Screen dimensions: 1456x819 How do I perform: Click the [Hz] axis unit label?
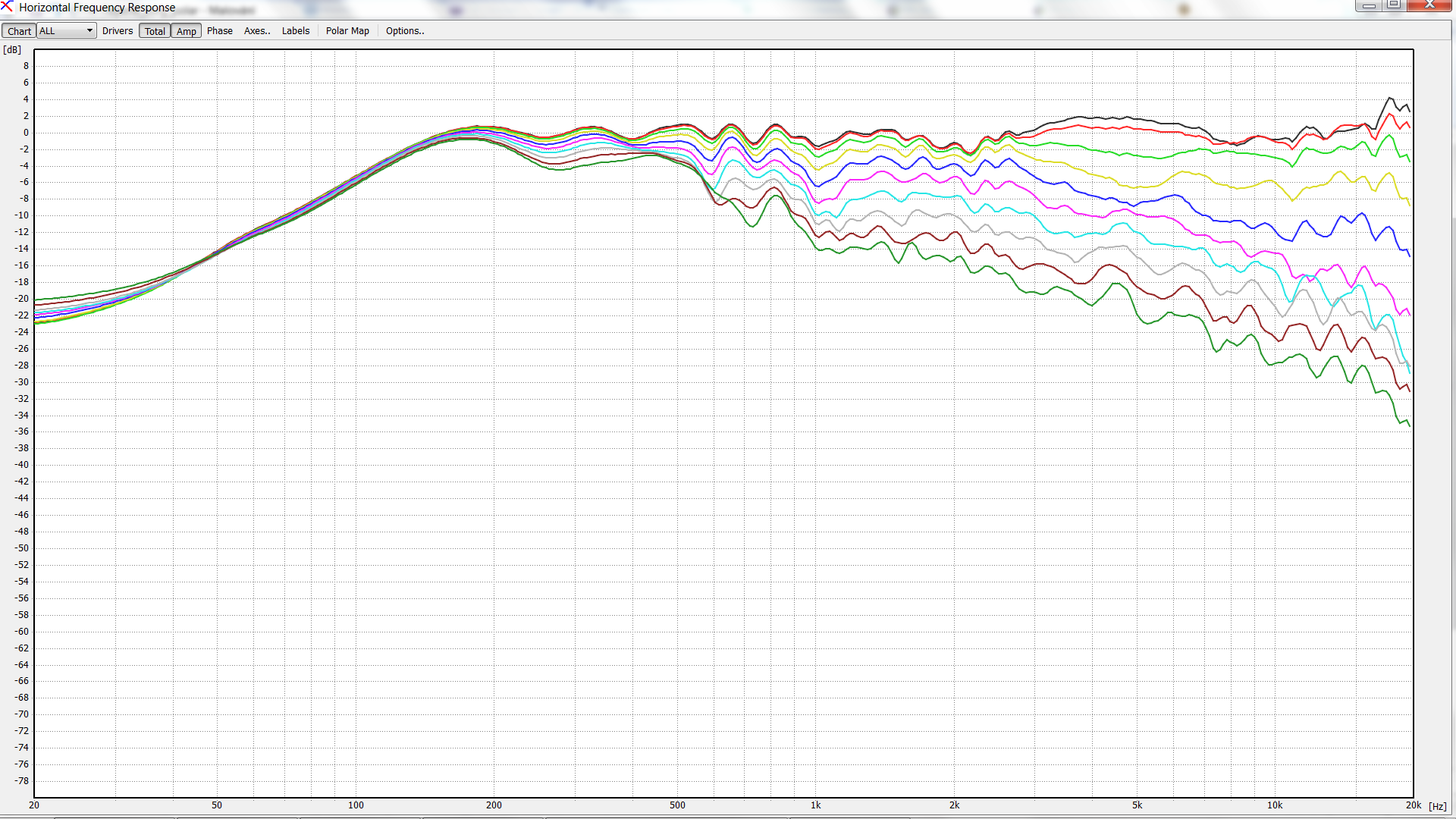pyautogui.click(x=1438, y=806)
